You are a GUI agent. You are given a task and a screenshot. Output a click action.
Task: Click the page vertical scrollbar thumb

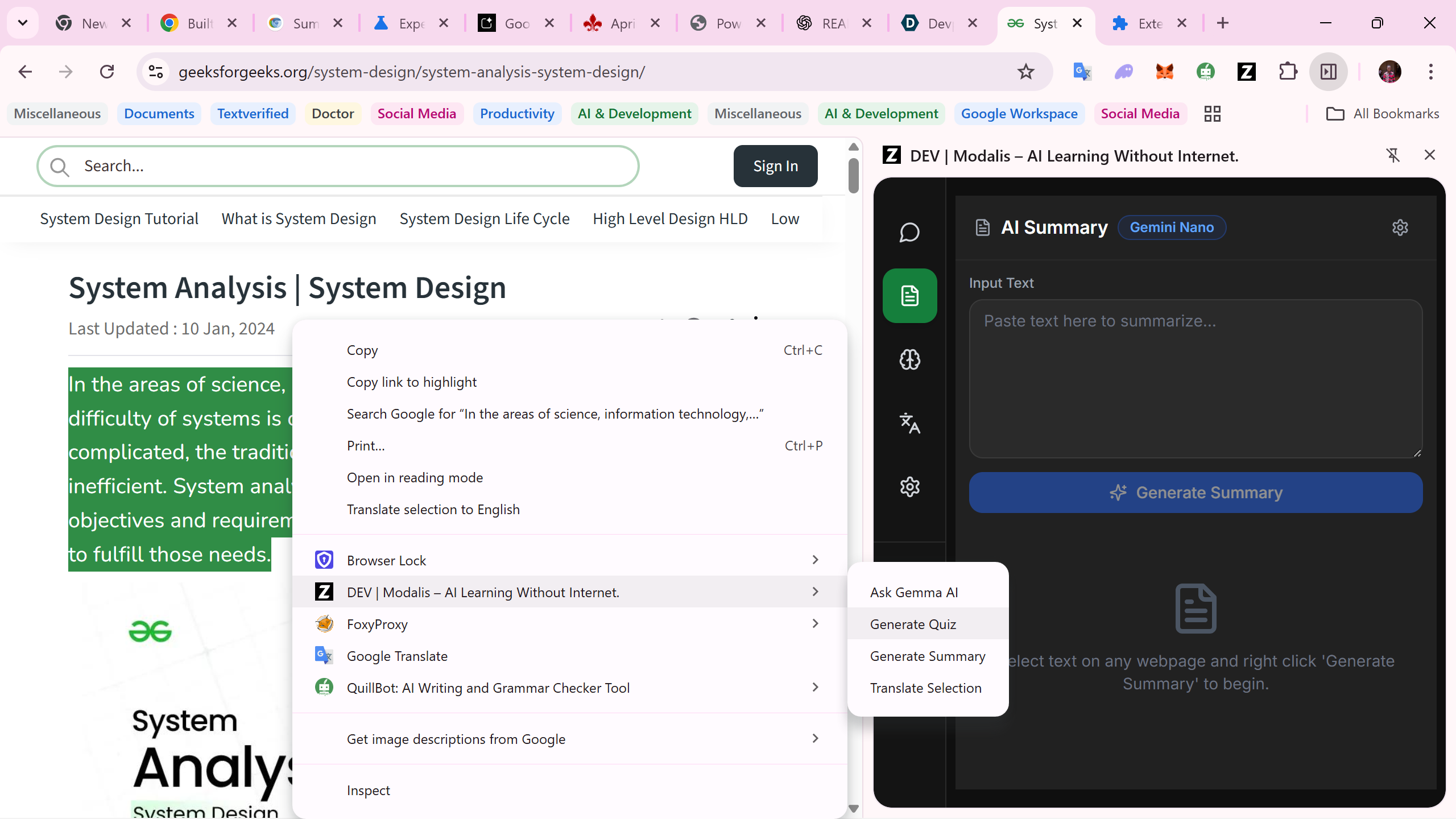(x=853, y=176)
